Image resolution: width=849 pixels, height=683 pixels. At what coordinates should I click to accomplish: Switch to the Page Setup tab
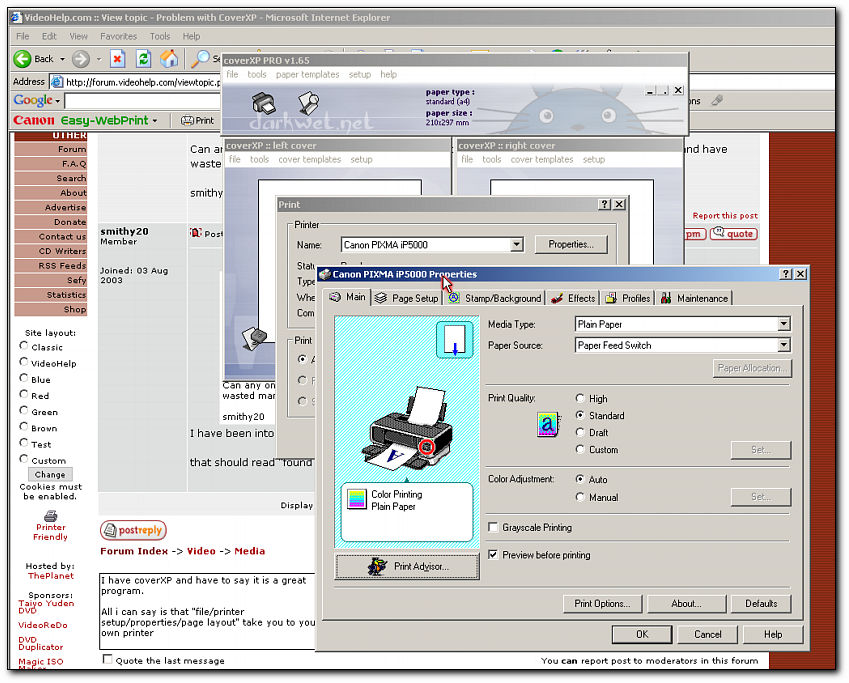pos(407,298)
